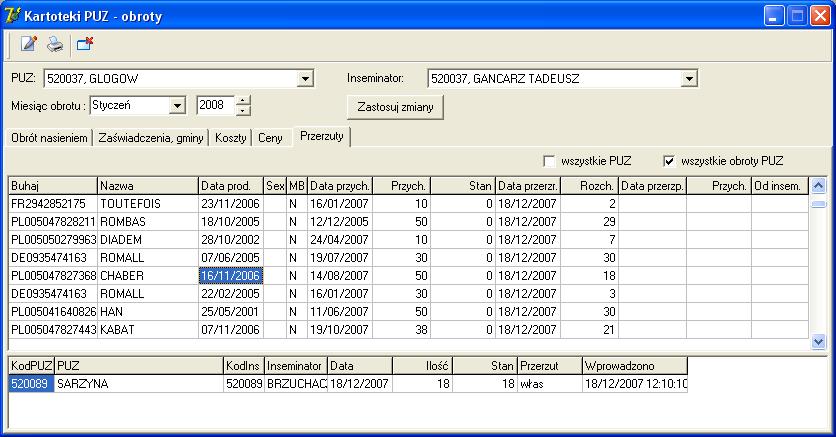Click the włas cell in Przerzut column
The width and height of the screenshot is (836, 437).
click(x=550, y=384)
